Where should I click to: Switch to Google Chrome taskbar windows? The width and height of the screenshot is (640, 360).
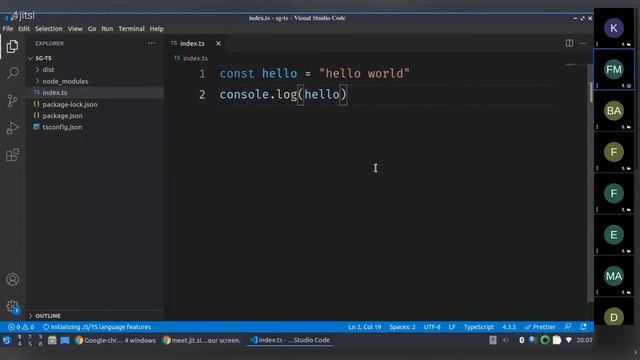pos(116,340)
